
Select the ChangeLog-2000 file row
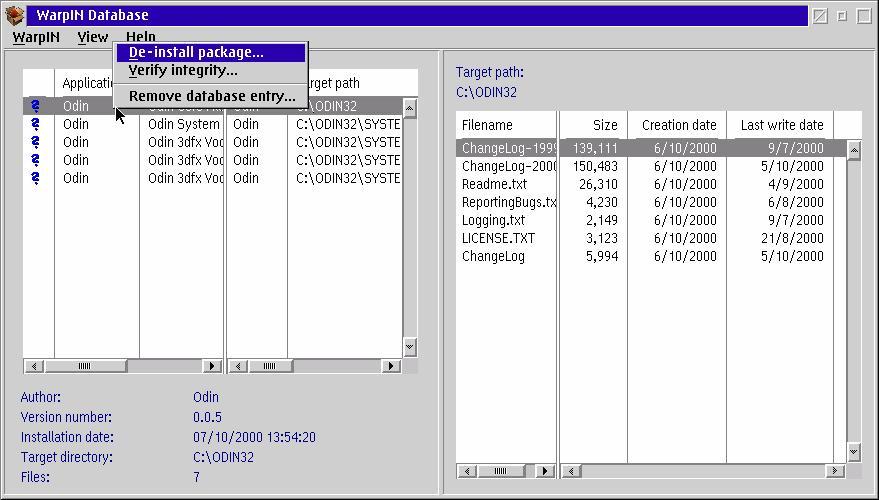pos(651,166)
